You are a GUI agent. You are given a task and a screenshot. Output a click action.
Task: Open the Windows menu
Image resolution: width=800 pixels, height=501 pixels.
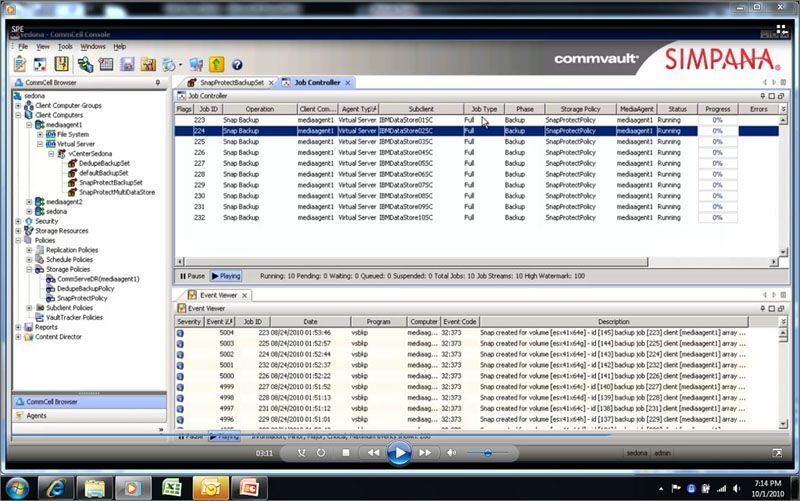click(93, 46)
